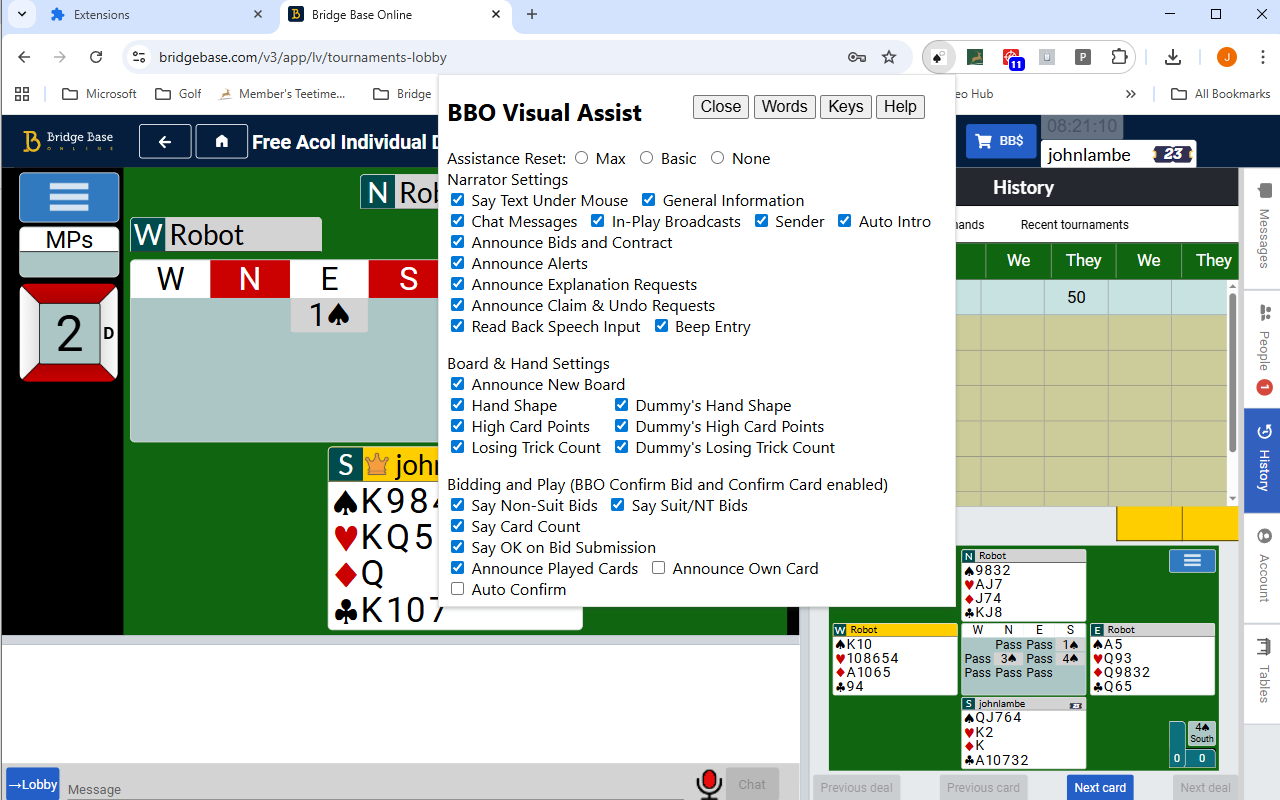Switch to the Extensions browser tab
1280x800 pixels.
[x=158, y=15]
